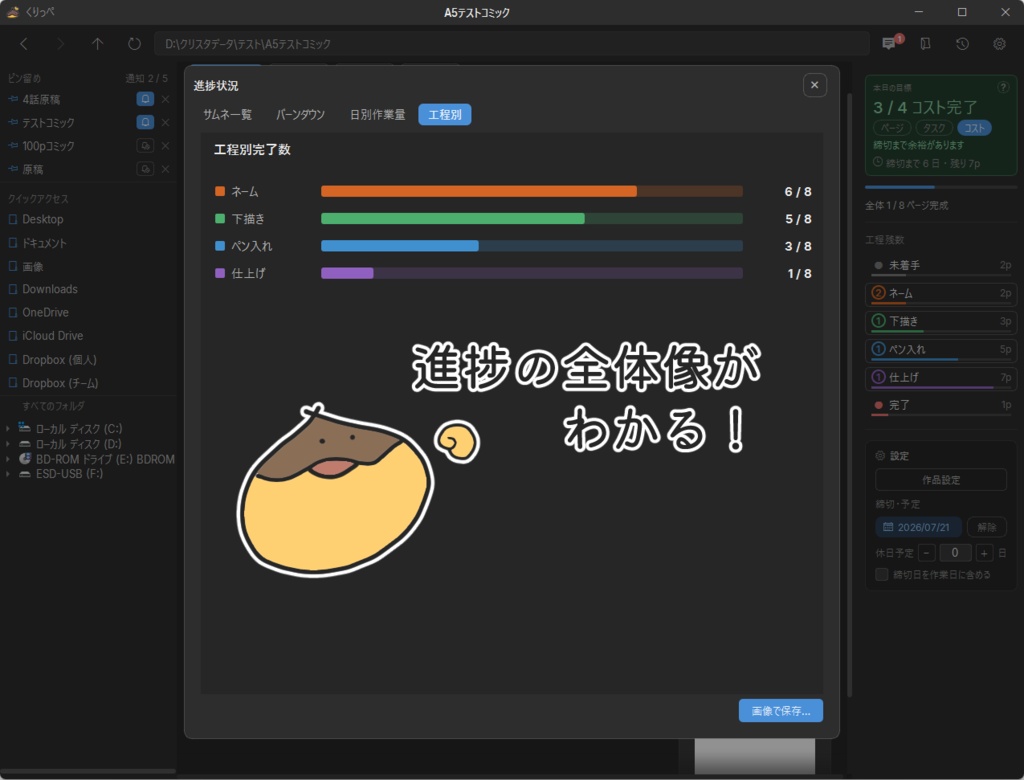Open the notifications icon with red badge
The image size is (1024, 780).
(x=889, y=43)
